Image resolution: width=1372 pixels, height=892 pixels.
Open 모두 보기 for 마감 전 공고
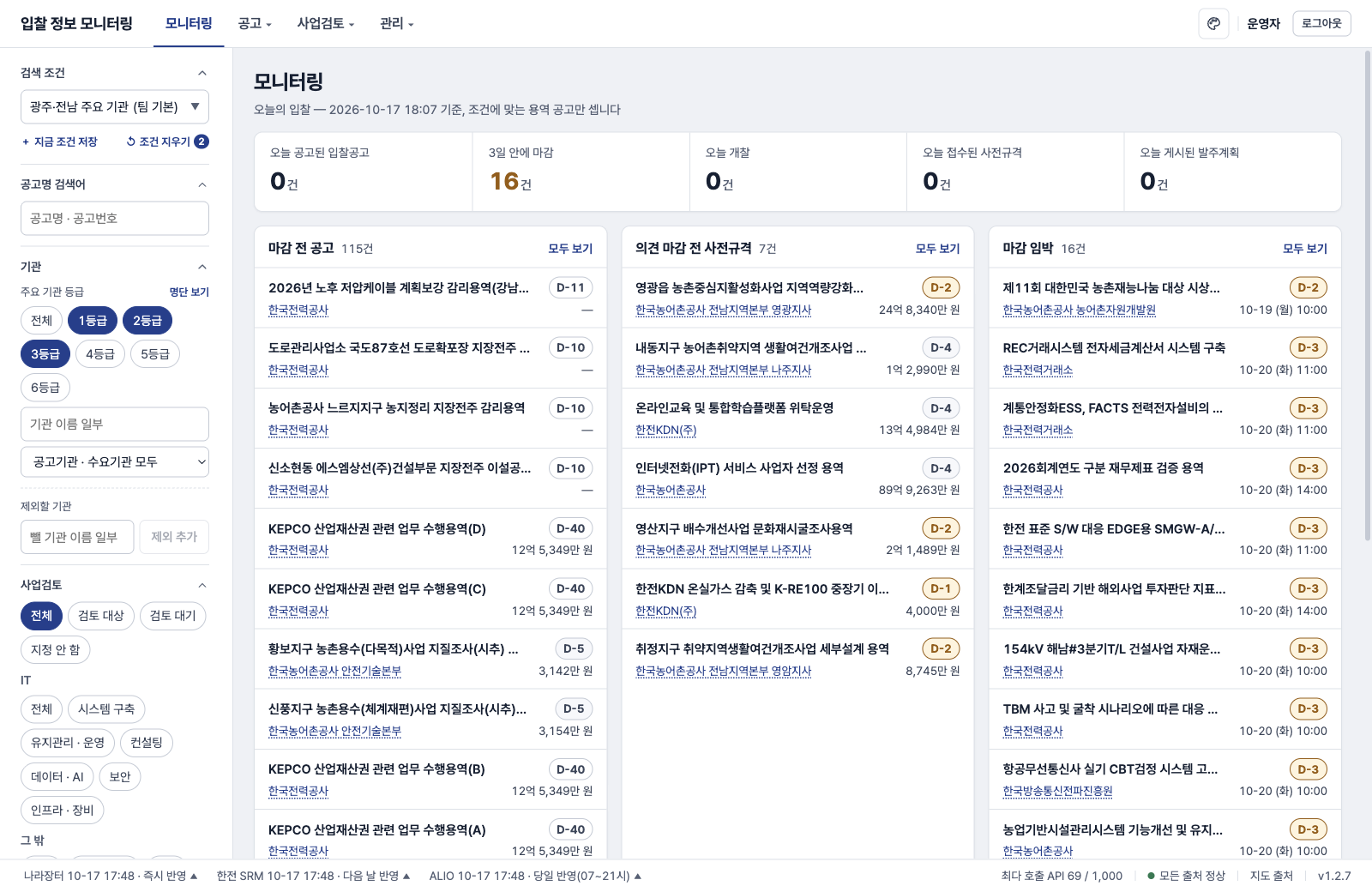570,249
